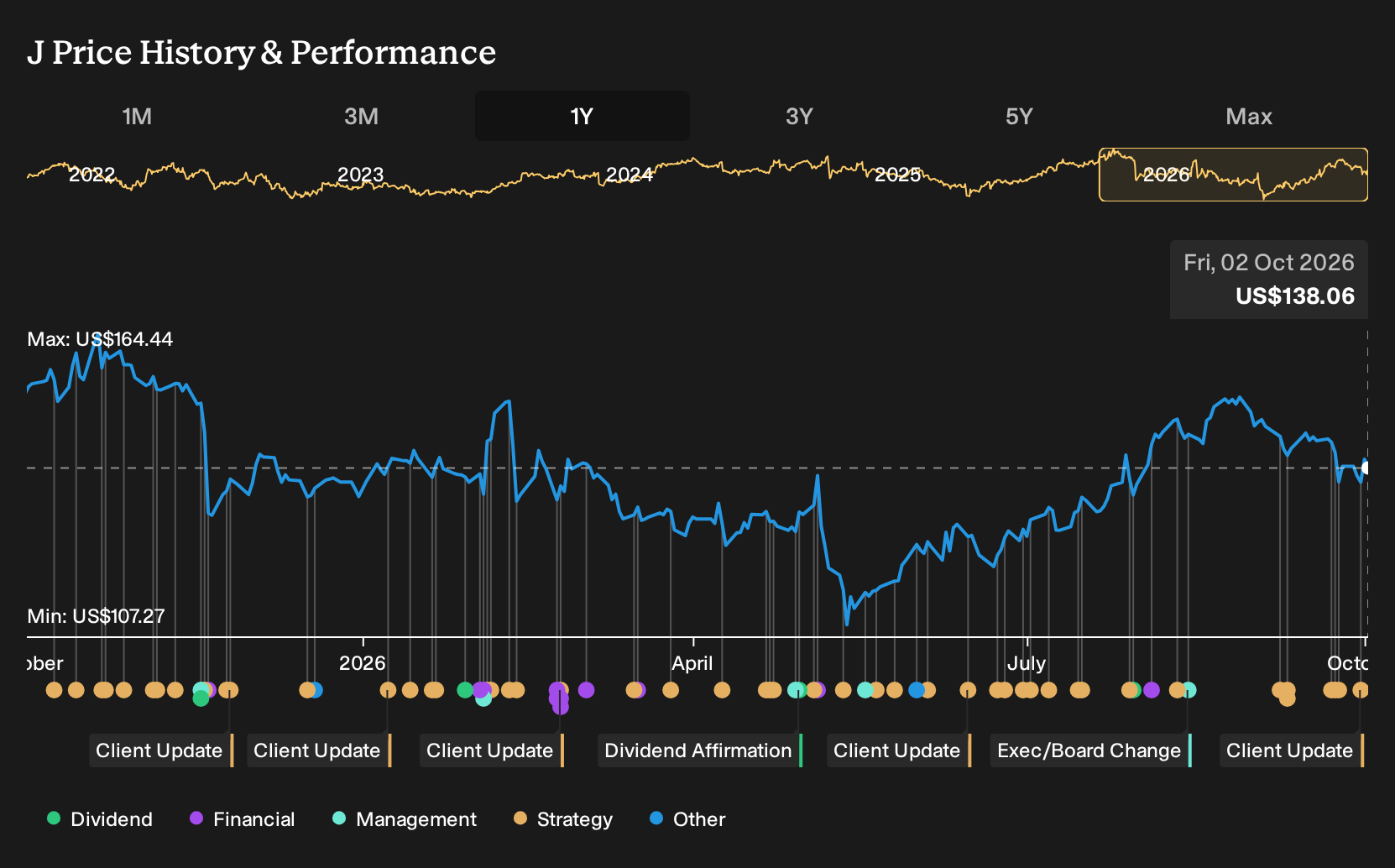The height and width of the screenshot is (868, 1395).
Task: Click the Client Update label left of Dividend Affirmation
Action: [x=492, y=750]
